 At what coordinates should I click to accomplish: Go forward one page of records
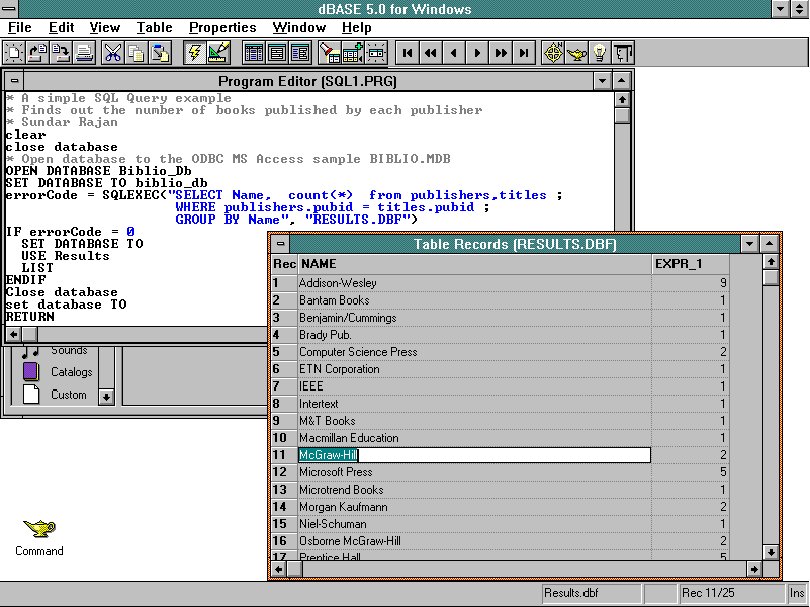click(x=501, y=53)
